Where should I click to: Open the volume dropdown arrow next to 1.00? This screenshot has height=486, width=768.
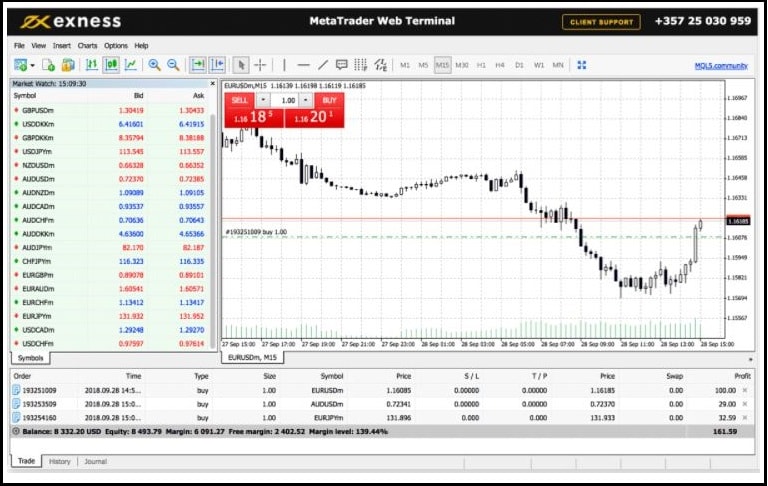coord(304,100)
